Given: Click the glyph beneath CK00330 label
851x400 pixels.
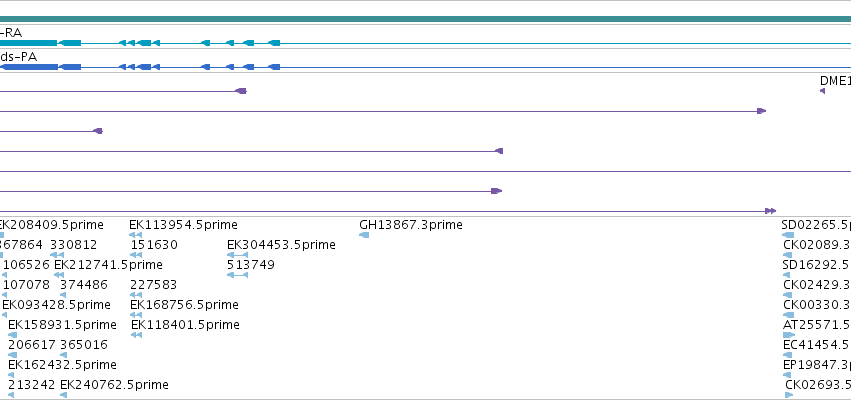Looking at the screenshot, I should tap(789, 315).
